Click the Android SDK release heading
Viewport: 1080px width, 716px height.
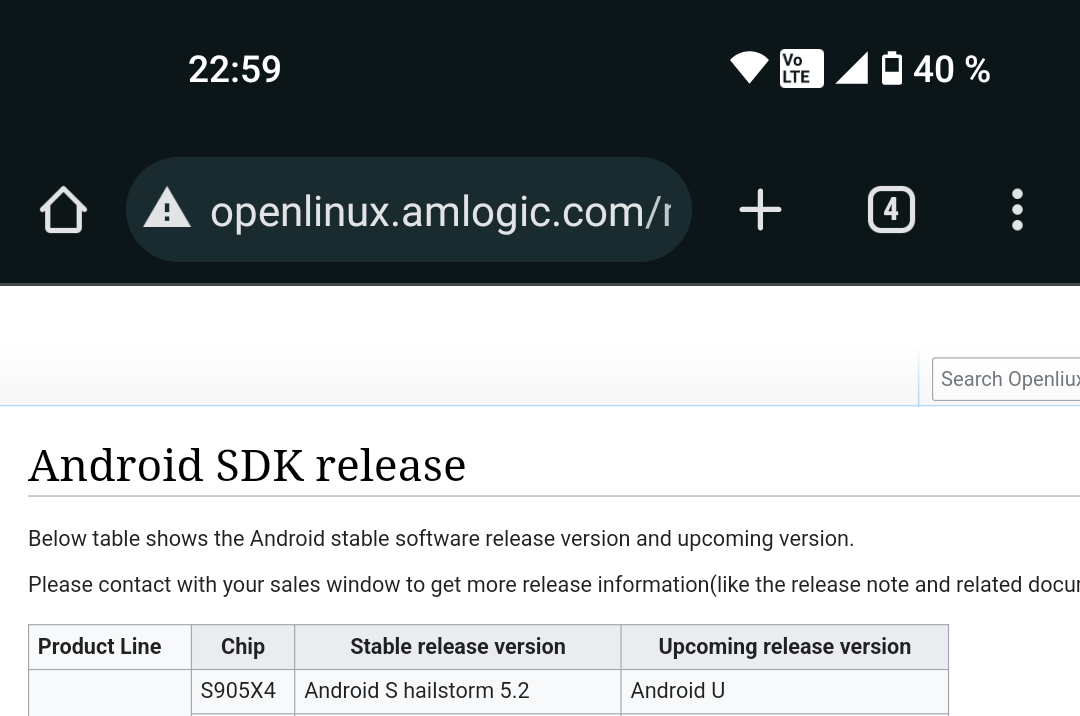tap(247, 465)
